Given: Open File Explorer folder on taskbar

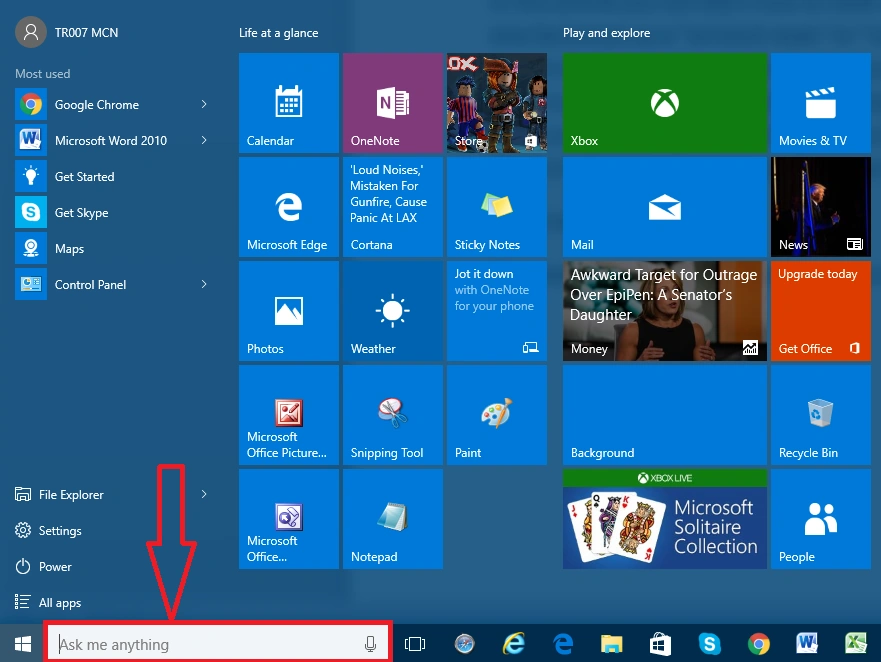Looking at the screenshot, I should pos(611,644).
